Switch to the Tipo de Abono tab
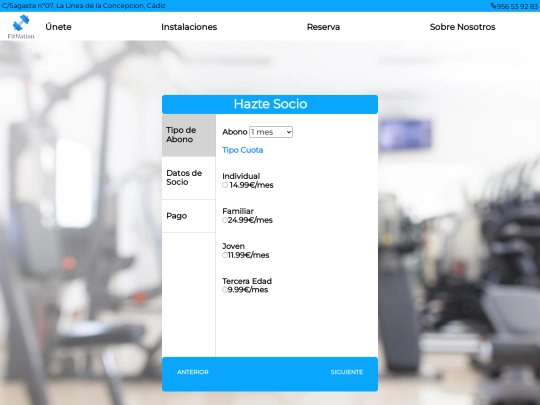 coord(189,135)
